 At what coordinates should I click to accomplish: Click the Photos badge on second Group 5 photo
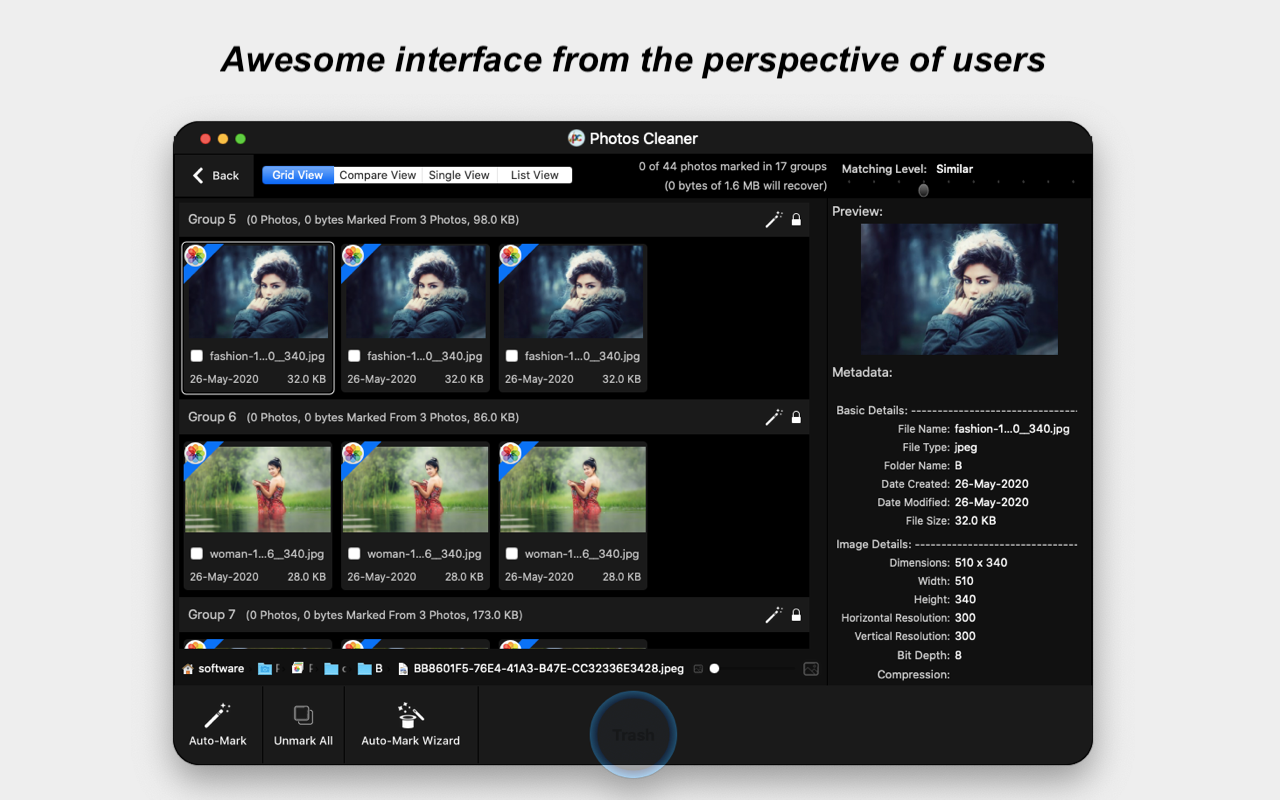353,256
